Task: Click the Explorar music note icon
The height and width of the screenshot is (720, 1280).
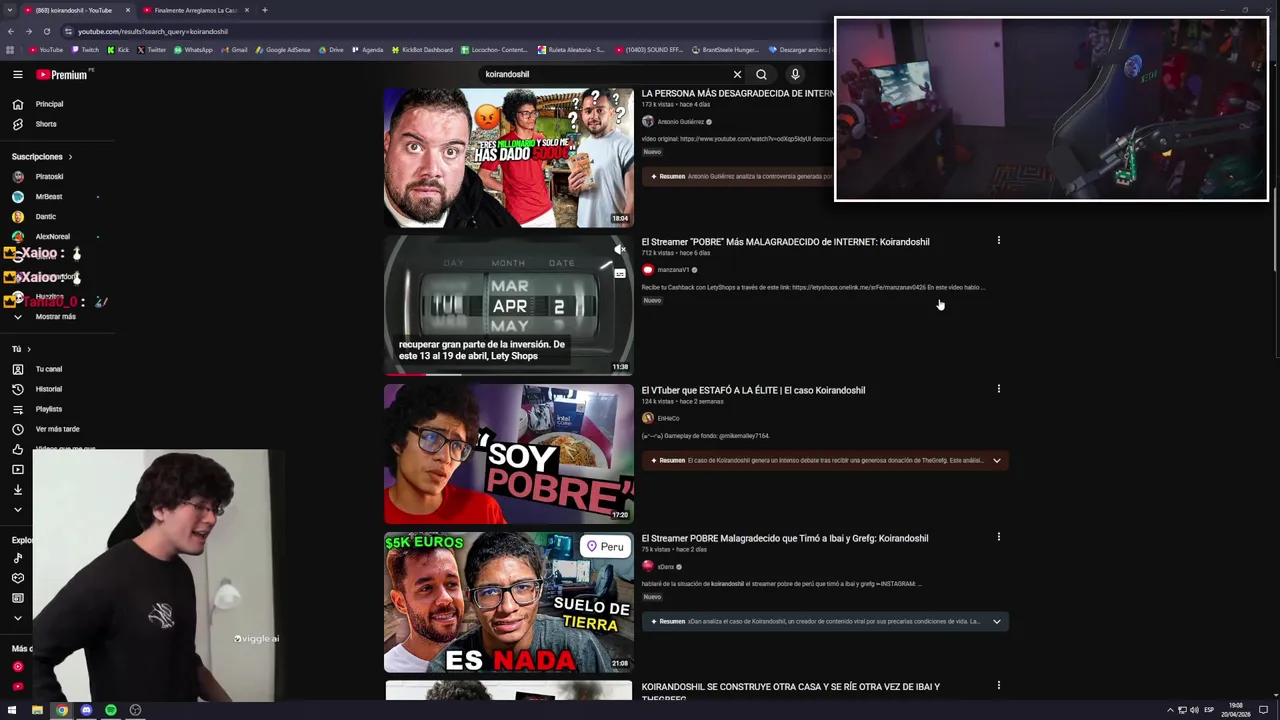Action: [17, 558]
